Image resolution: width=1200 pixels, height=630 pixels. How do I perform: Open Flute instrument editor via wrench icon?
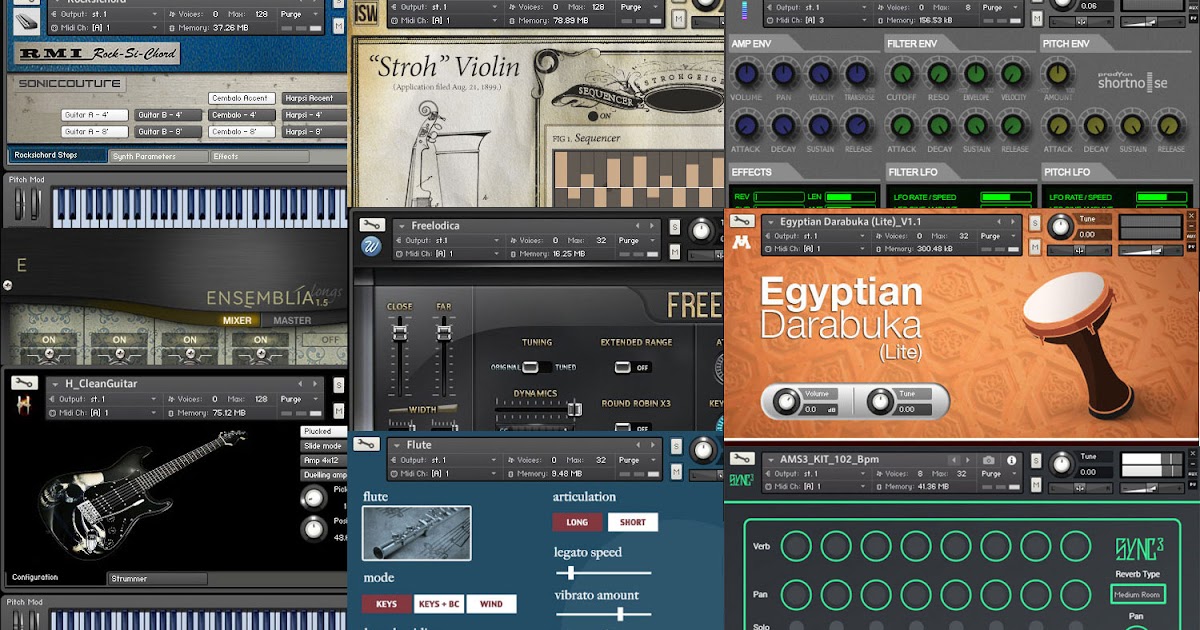pyautogui.click(x=367, y=444)
